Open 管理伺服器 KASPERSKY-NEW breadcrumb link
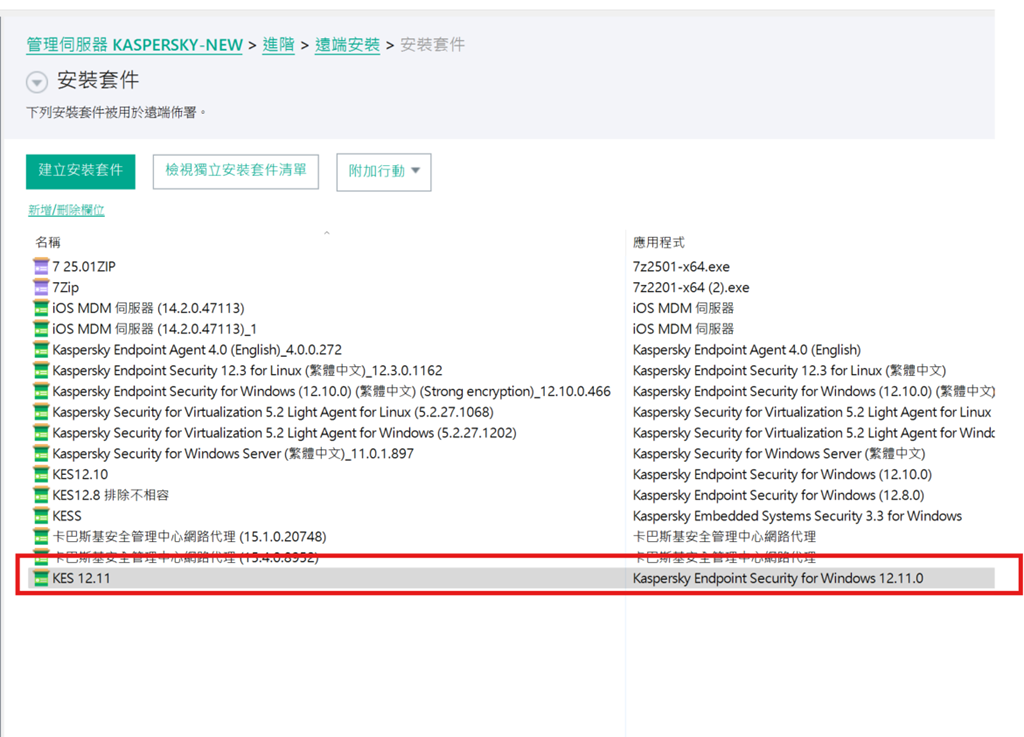This screenshot has height=737, width=1024. pyautogui.click(x=134, y=45)
